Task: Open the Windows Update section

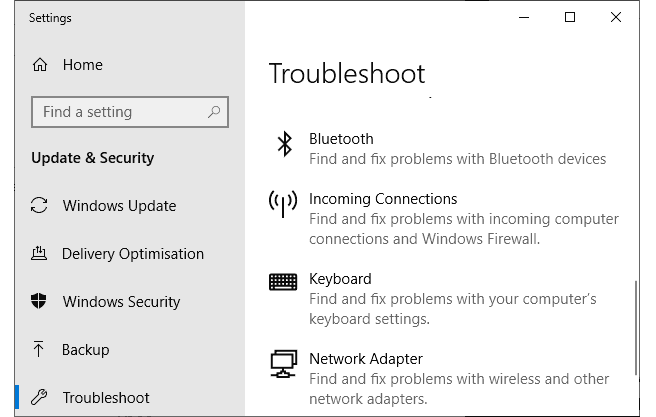Action: pyautogui.click(x=119, y=206)
